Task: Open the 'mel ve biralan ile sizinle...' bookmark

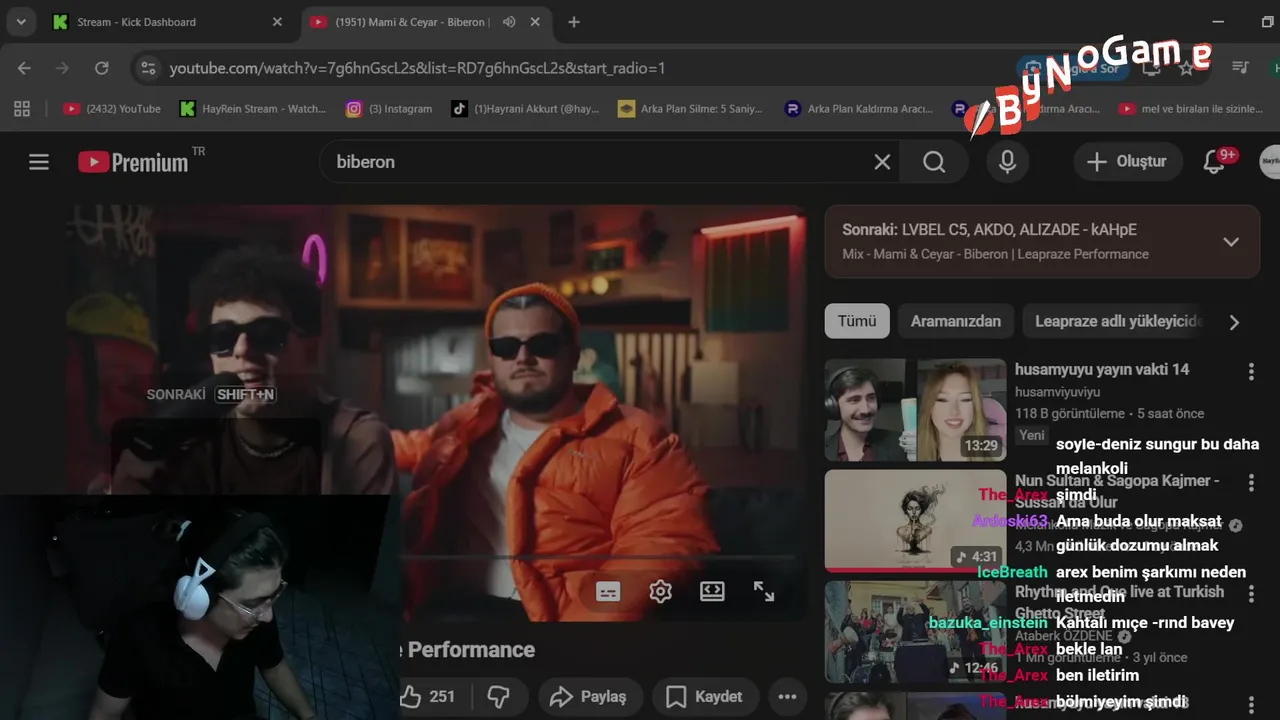Action: pyautogui.click(x=1192, y=109)
